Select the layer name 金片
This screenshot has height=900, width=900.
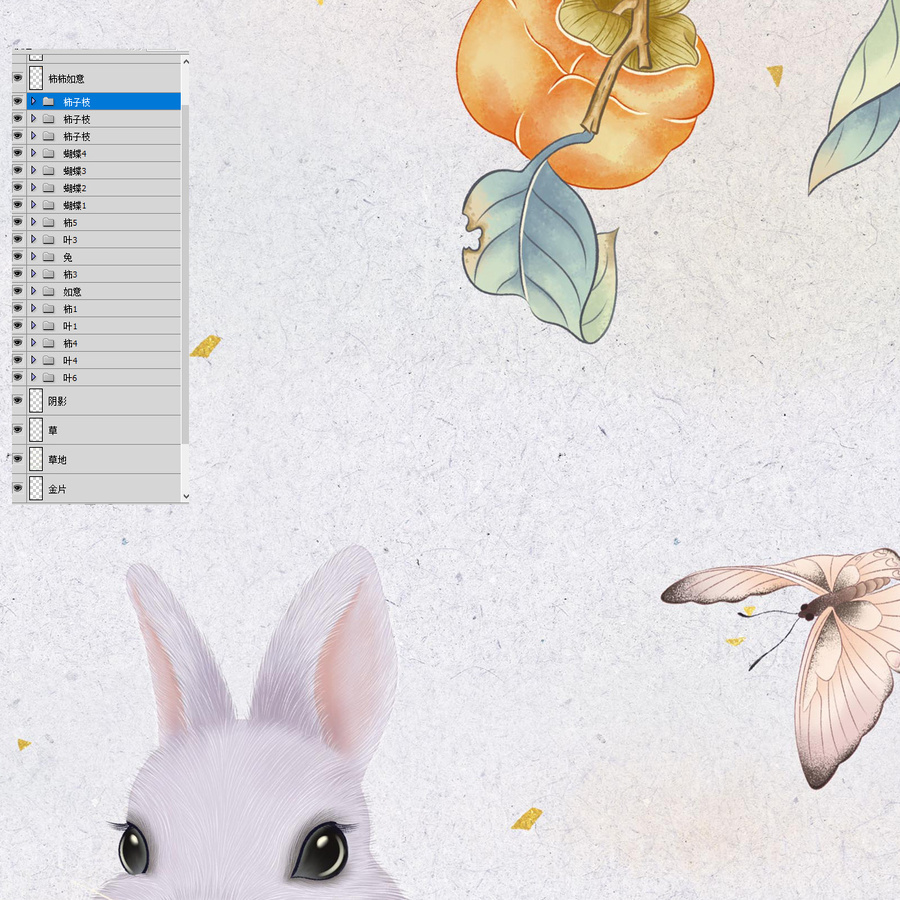pos(57,489)
